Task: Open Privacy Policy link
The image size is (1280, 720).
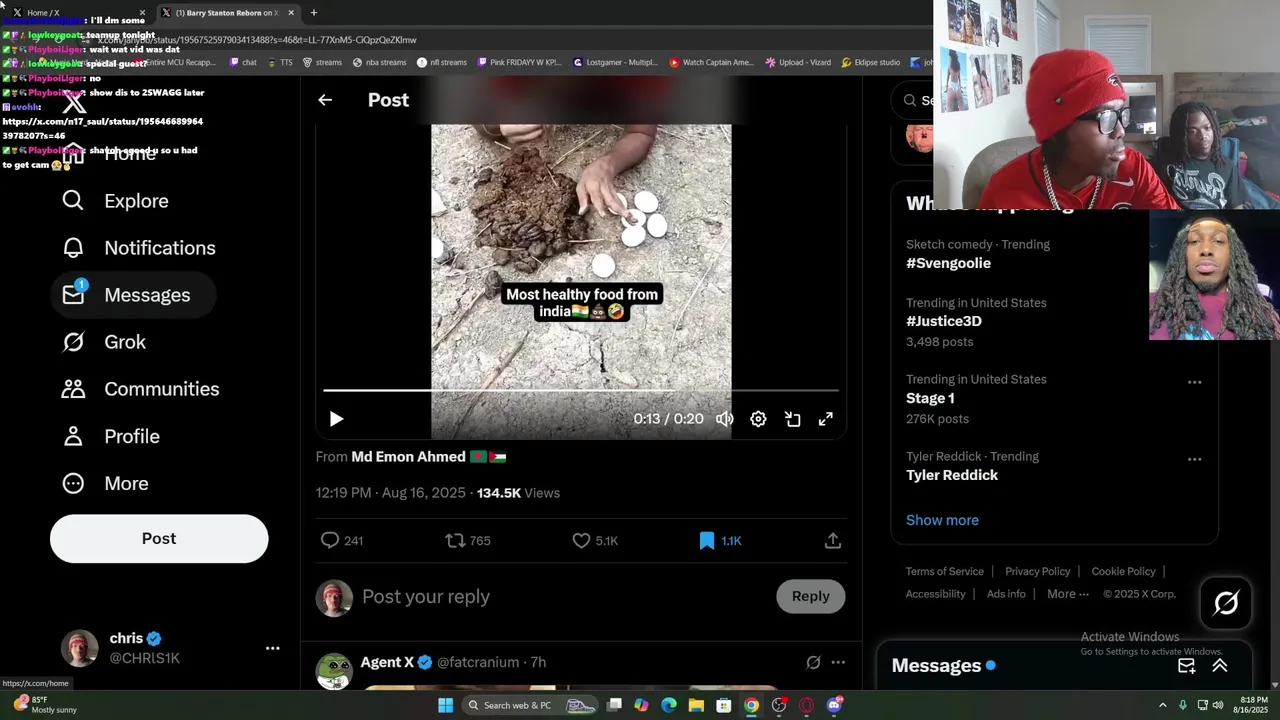Action: (x=1038, y=571)
